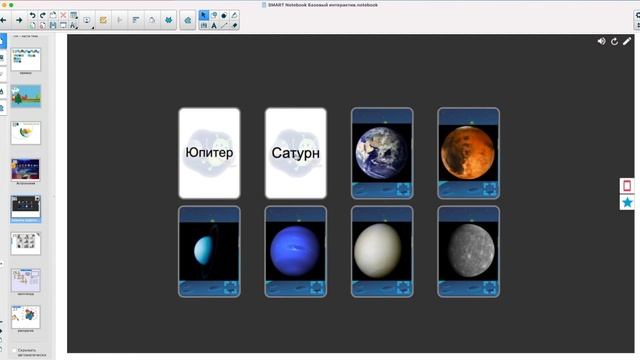Edit the activity with pencil icon
The image size is (640, 360).
pyautogui.click(x=627, y=41)
